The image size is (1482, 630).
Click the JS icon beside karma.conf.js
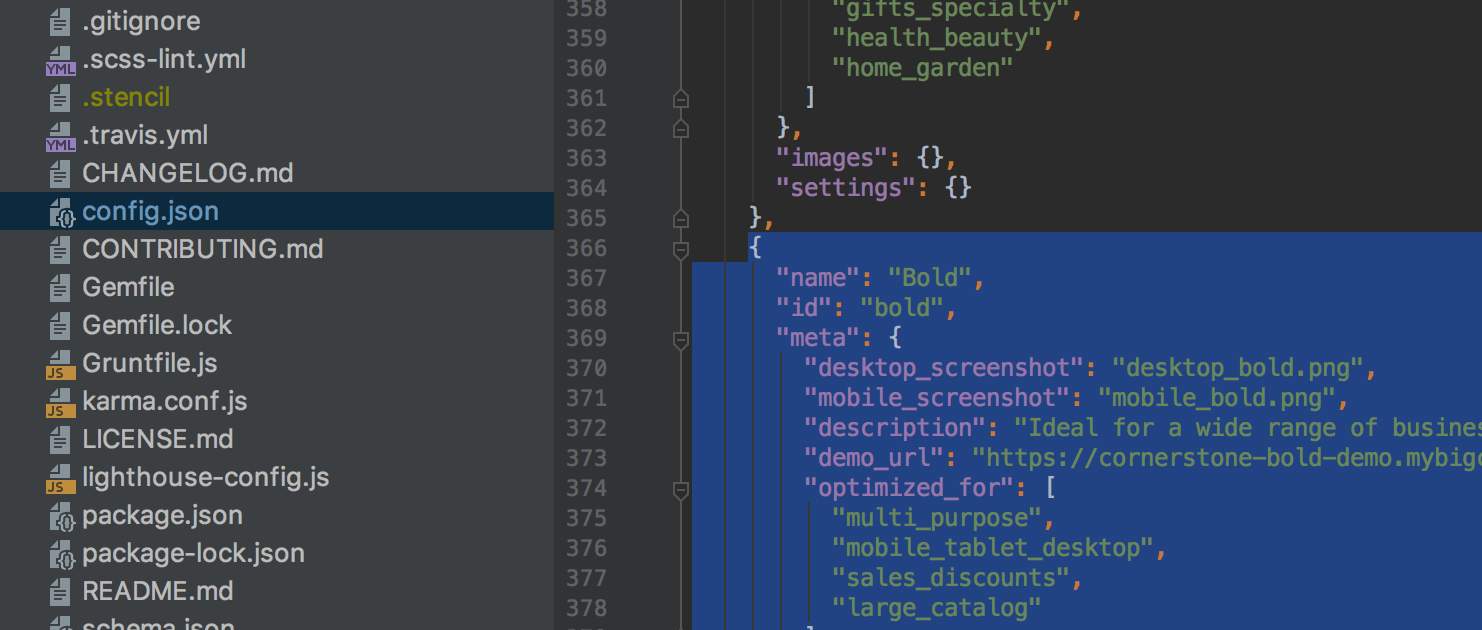tap(60, 402)
